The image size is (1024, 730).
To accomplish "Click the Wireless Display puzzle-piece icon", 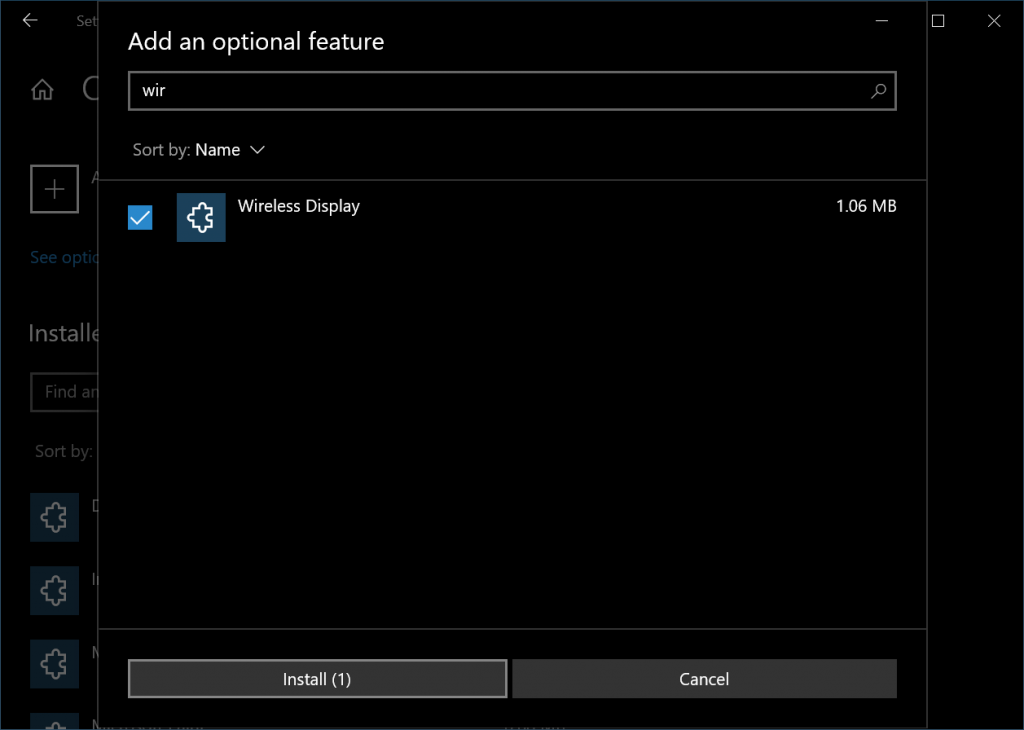I will pyautogui.click(x=201, y=217).
